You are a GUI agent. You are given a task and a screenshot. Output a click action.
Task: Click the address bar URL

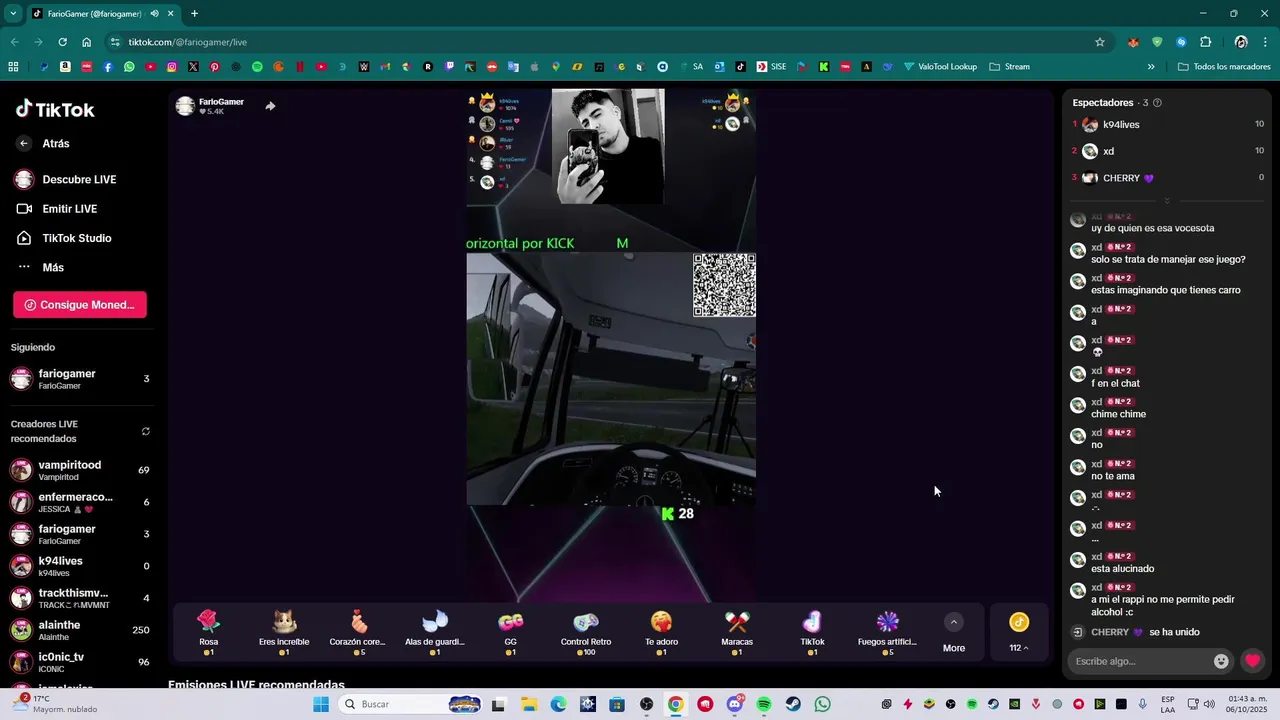[188, 42]
